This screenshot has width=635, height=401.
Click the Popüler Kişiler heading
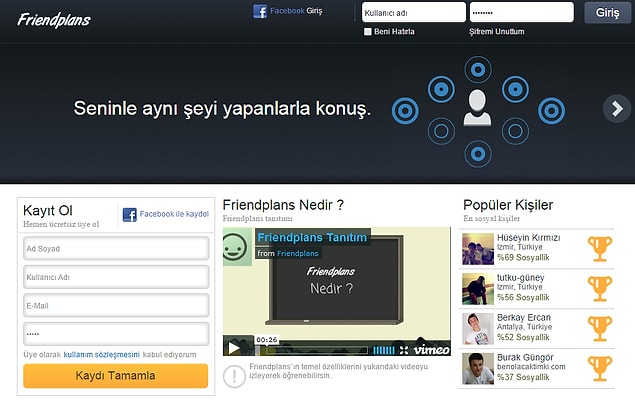pos(508,205)
